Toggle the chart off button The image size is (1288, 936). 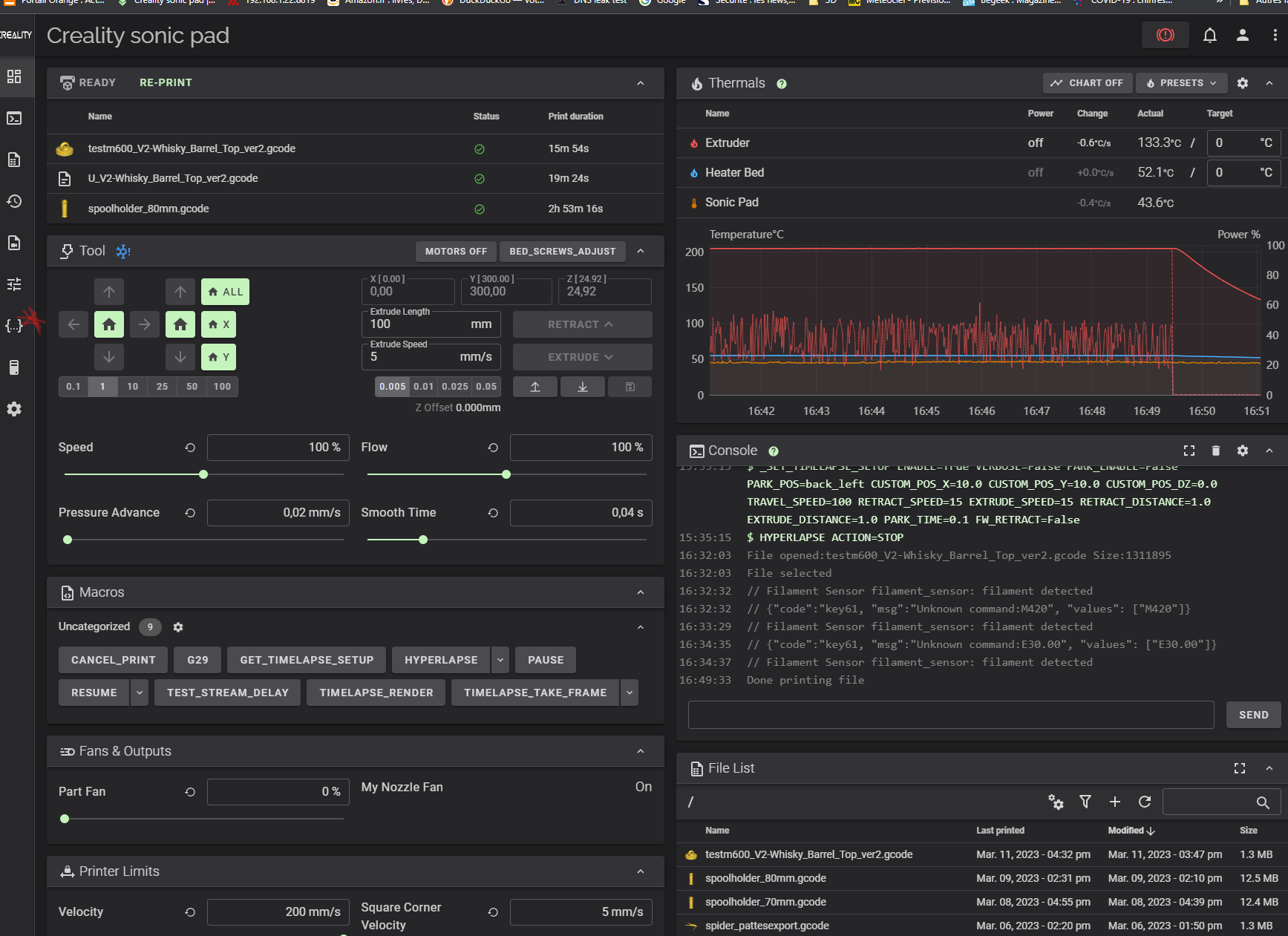point(1087,83)
